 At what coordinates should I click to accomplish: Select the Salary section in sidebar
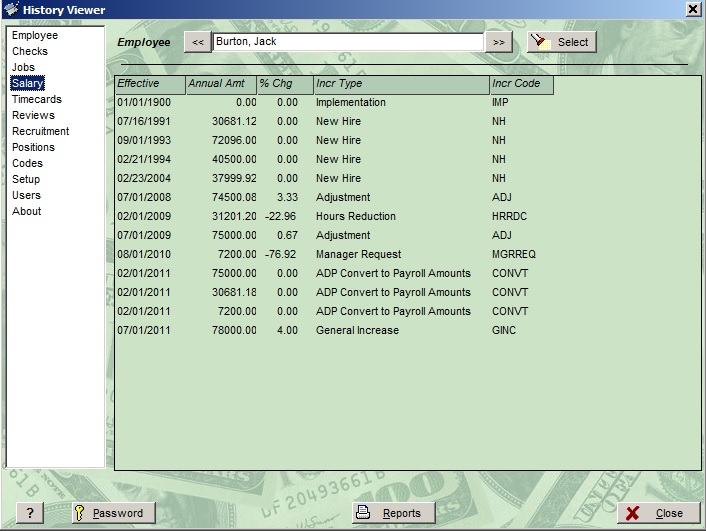(27, 83)
